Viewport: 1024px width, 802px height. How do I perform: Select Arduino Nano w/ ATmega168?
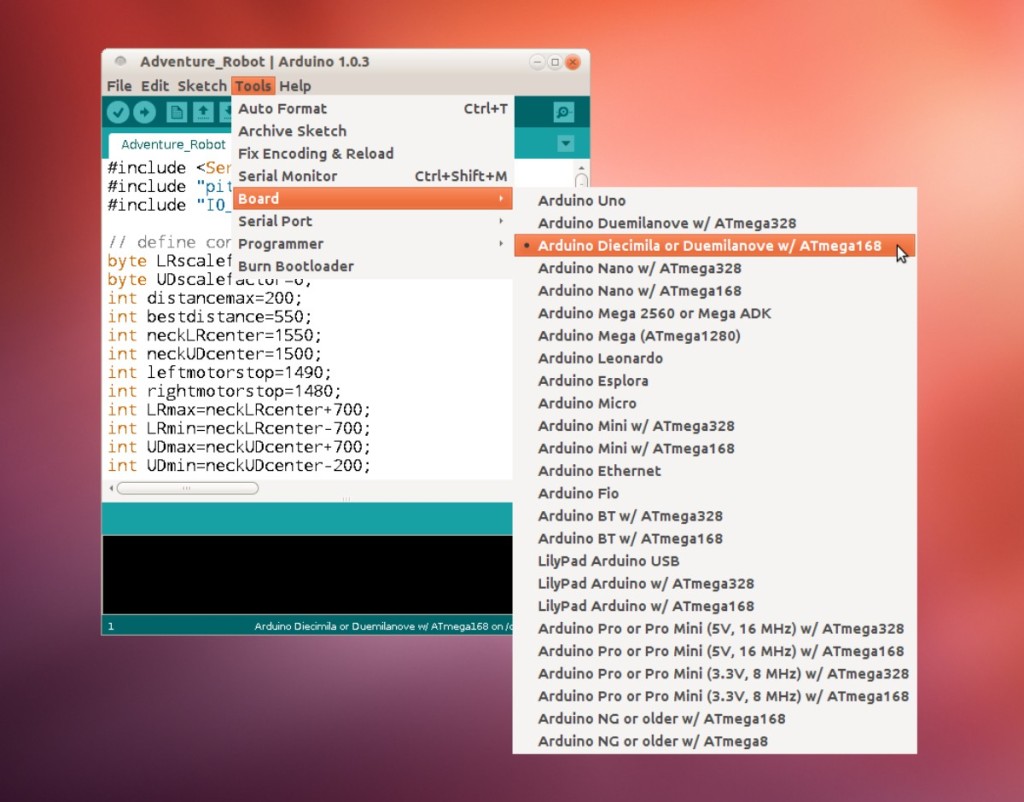pos(714,291)
